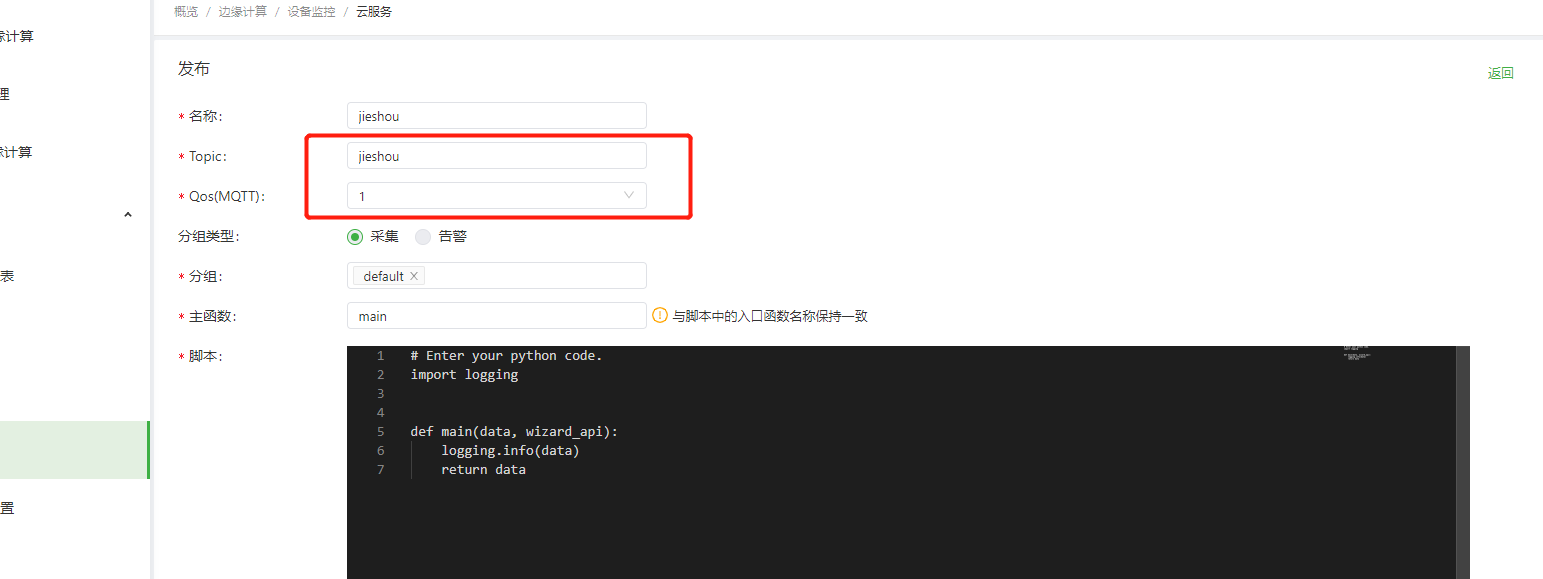
Task: Open the Qos(MQTT) select box showing 1
Action: point(496,196)
